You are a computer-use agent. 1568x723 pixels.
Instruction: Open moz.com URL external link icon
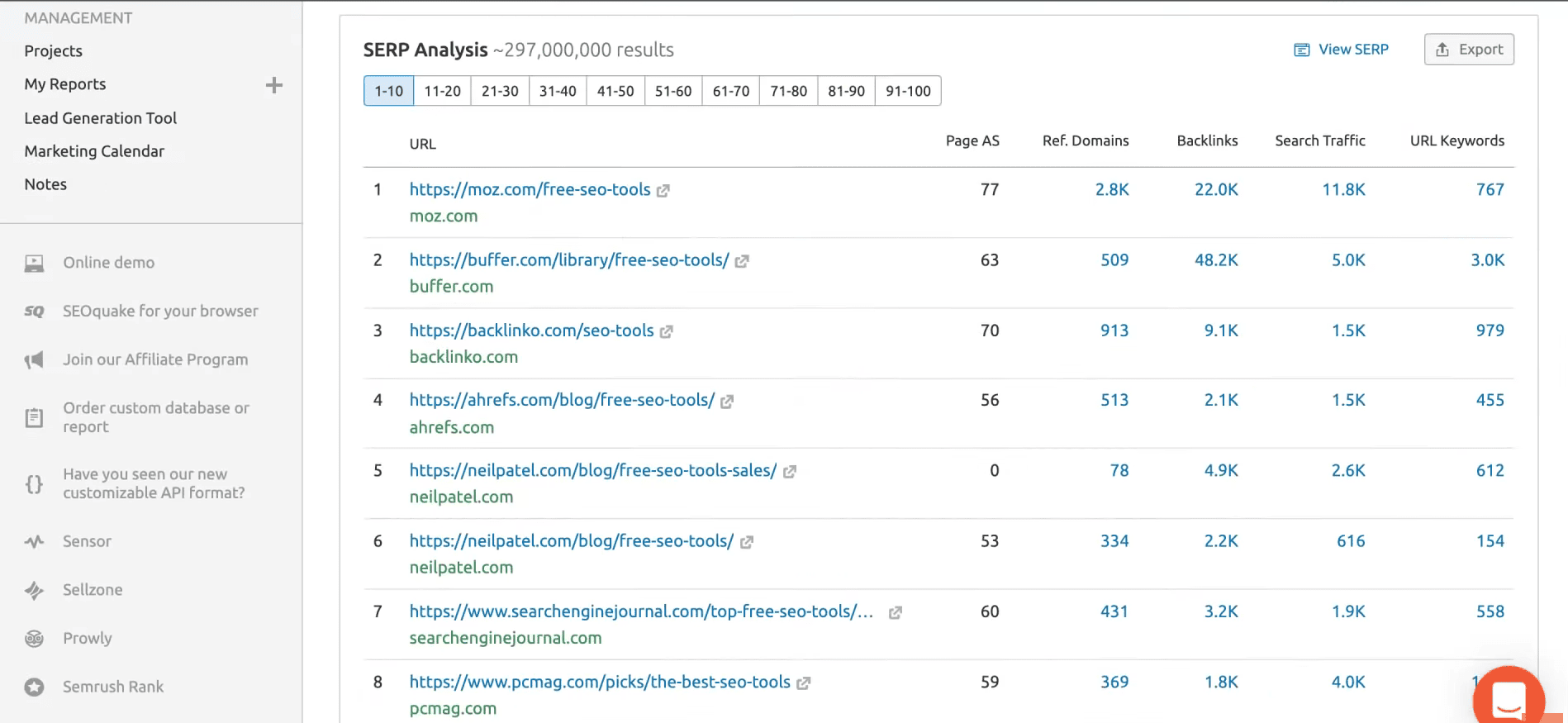click(x=663, y=191)
